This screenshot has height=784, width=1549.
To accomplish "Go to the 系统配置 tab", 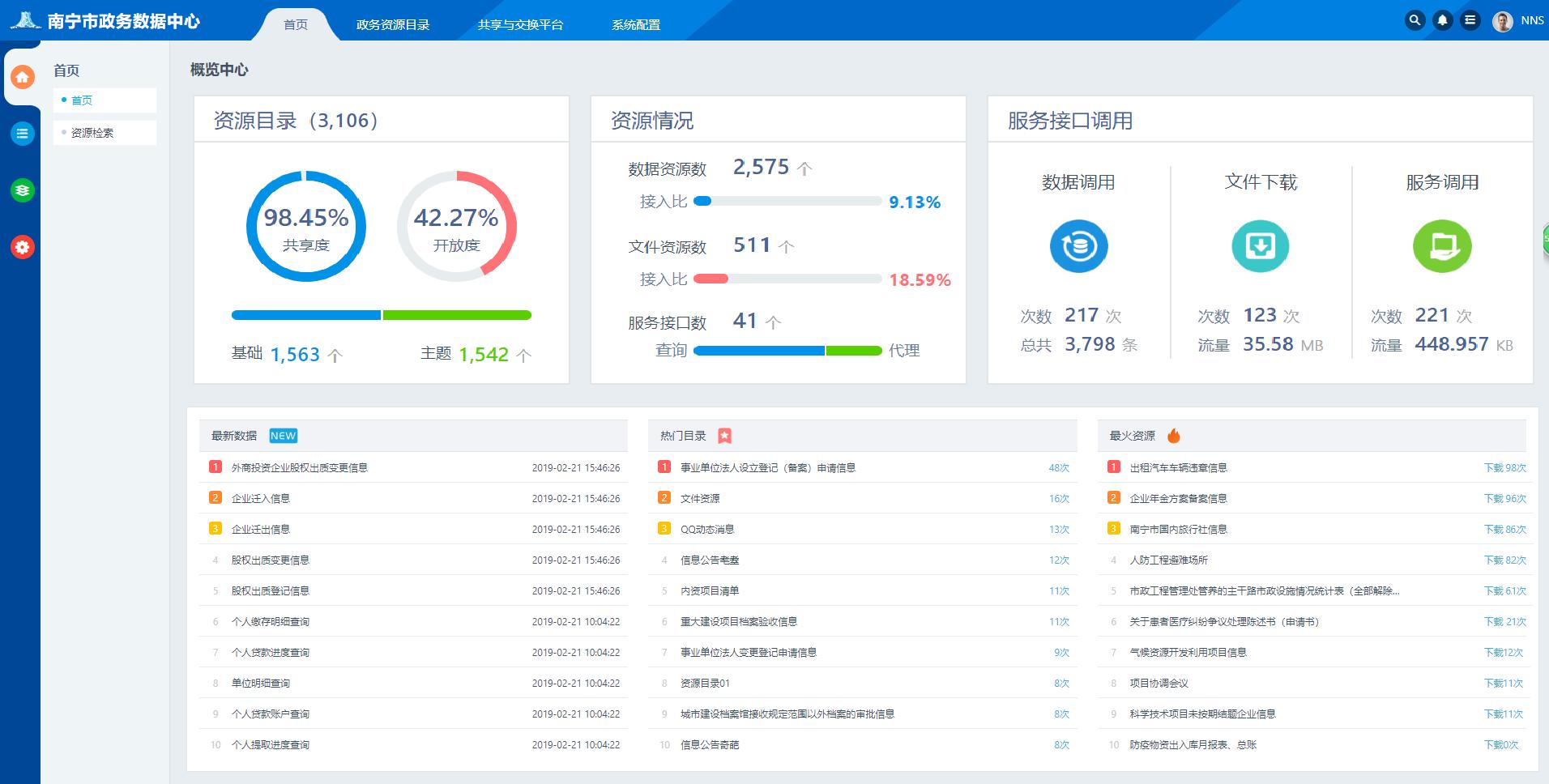I will pyautogui.click(x=636, y=24).
